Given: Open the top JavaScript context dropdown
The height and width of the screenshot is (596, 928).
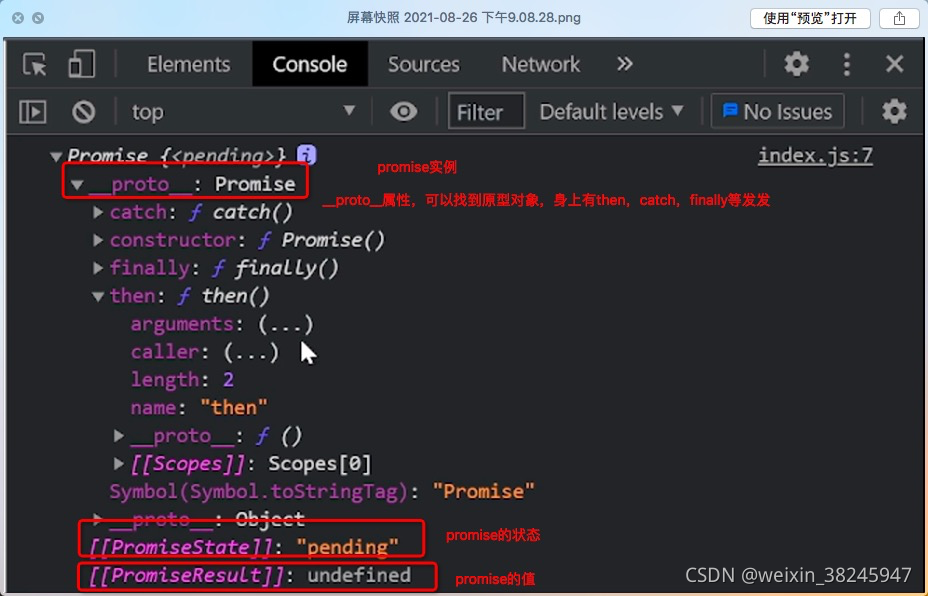Looking at the screenshot, I should [243, 112].
